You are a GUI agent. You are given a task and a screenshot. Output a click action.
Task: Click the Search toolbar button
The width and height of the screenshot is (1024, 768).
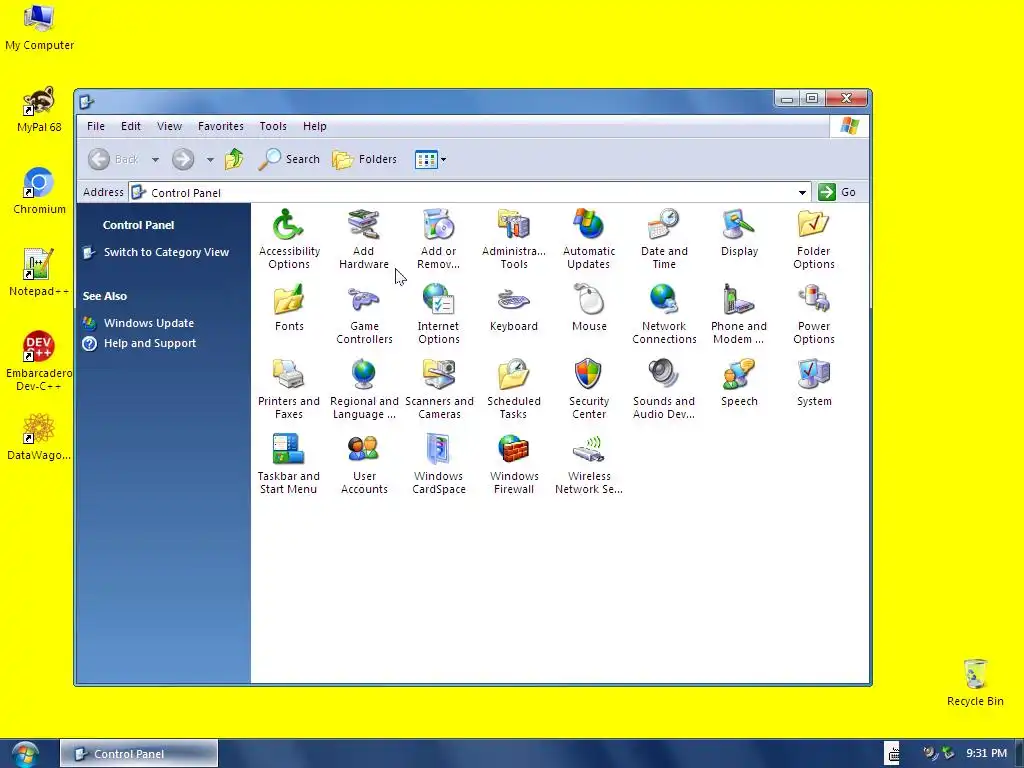point(289,159)
